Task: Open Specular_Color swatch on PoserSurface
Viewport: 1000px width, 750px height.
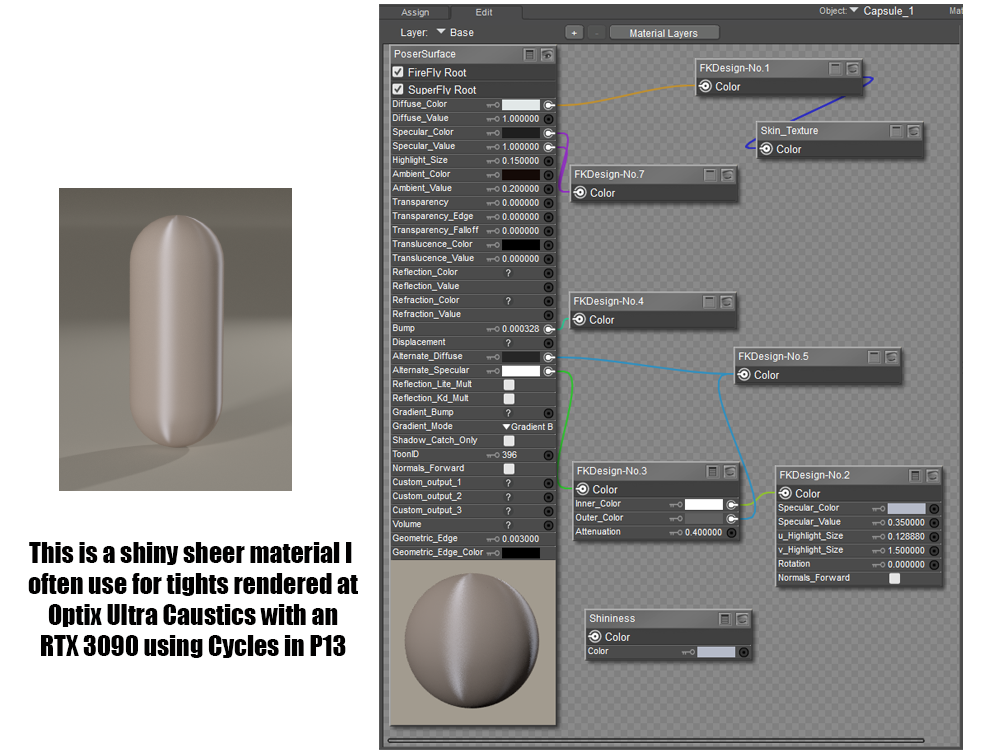Action: 520,133
